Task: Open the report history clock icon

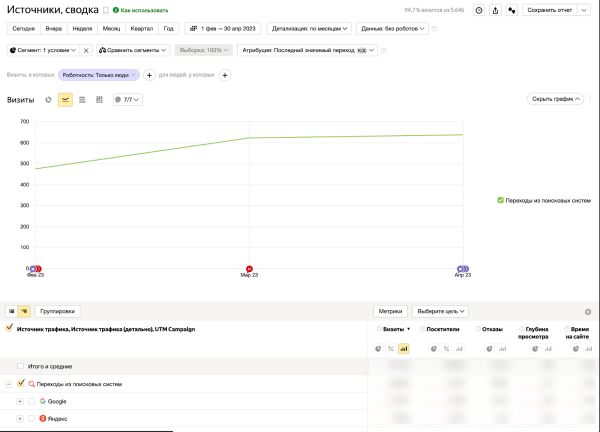Action: point(478,10)
